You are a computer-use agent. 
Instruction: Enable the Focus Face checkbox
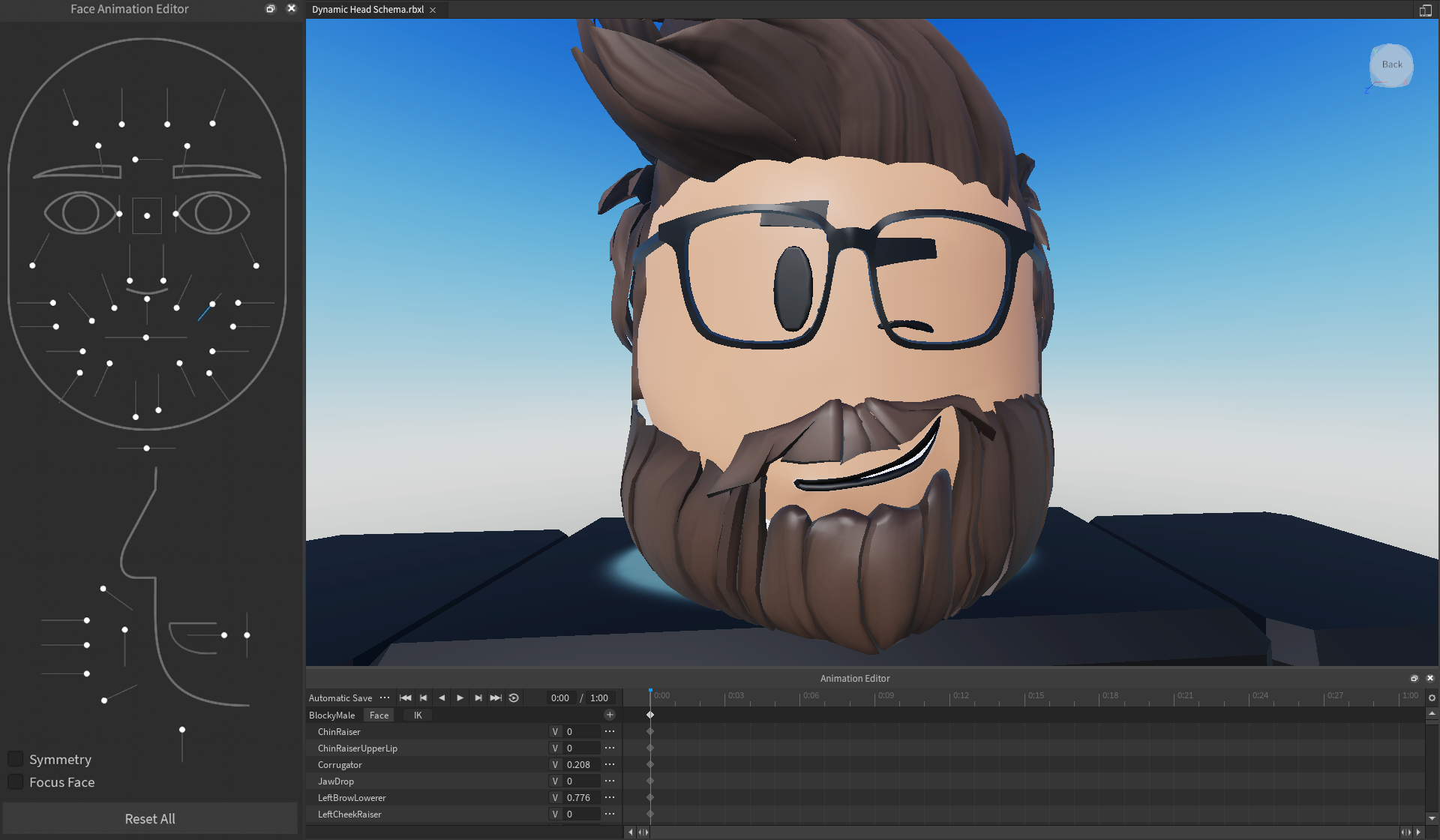coord(15,781)
